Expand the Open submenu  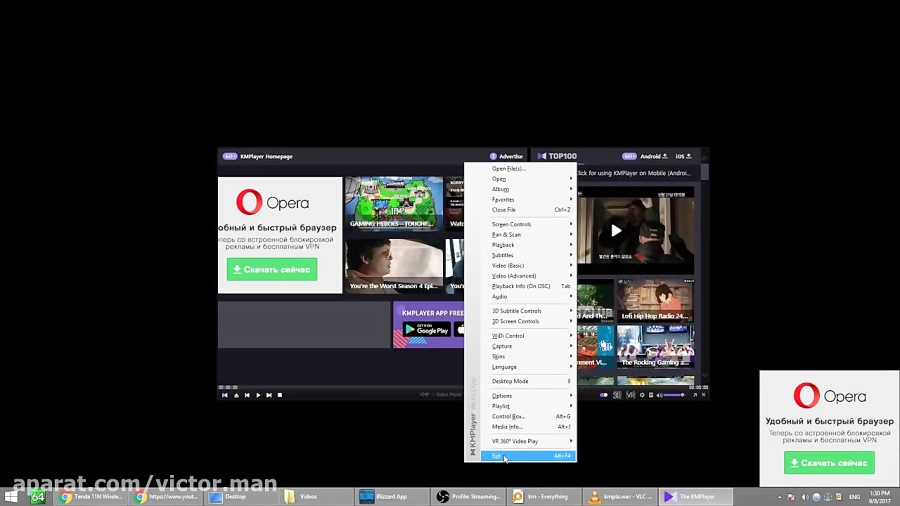527,179
